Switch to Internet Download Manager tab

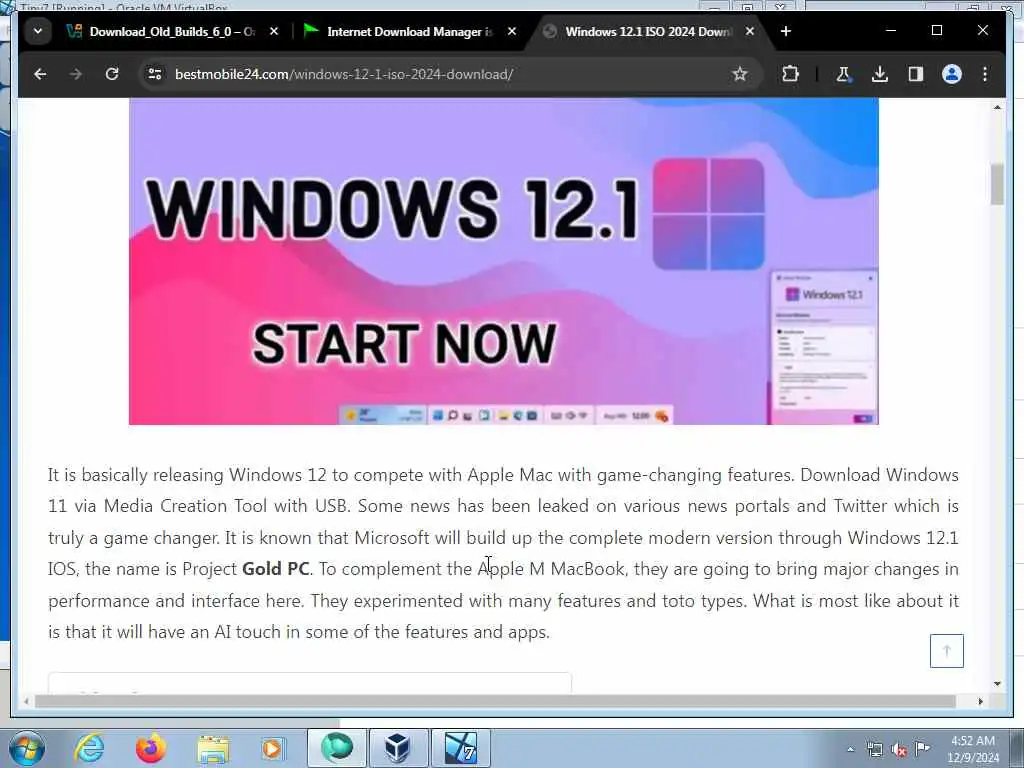[x=409, y=31]
